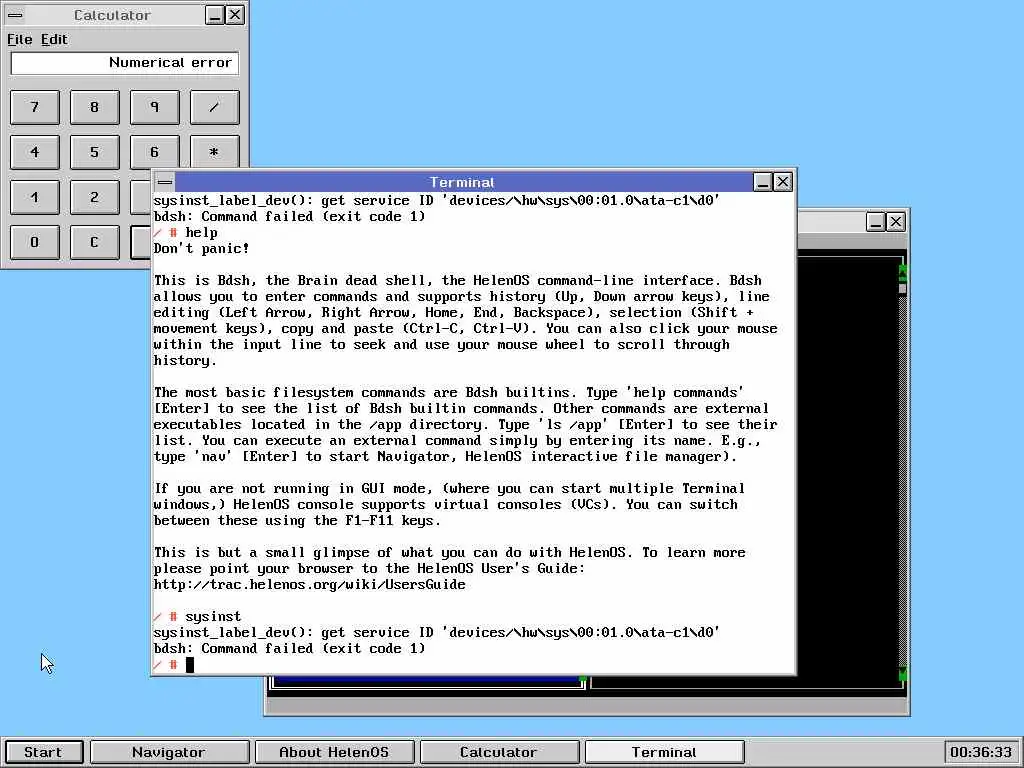
Task: Click the Terminal title bar
Action: click(463, 182)
